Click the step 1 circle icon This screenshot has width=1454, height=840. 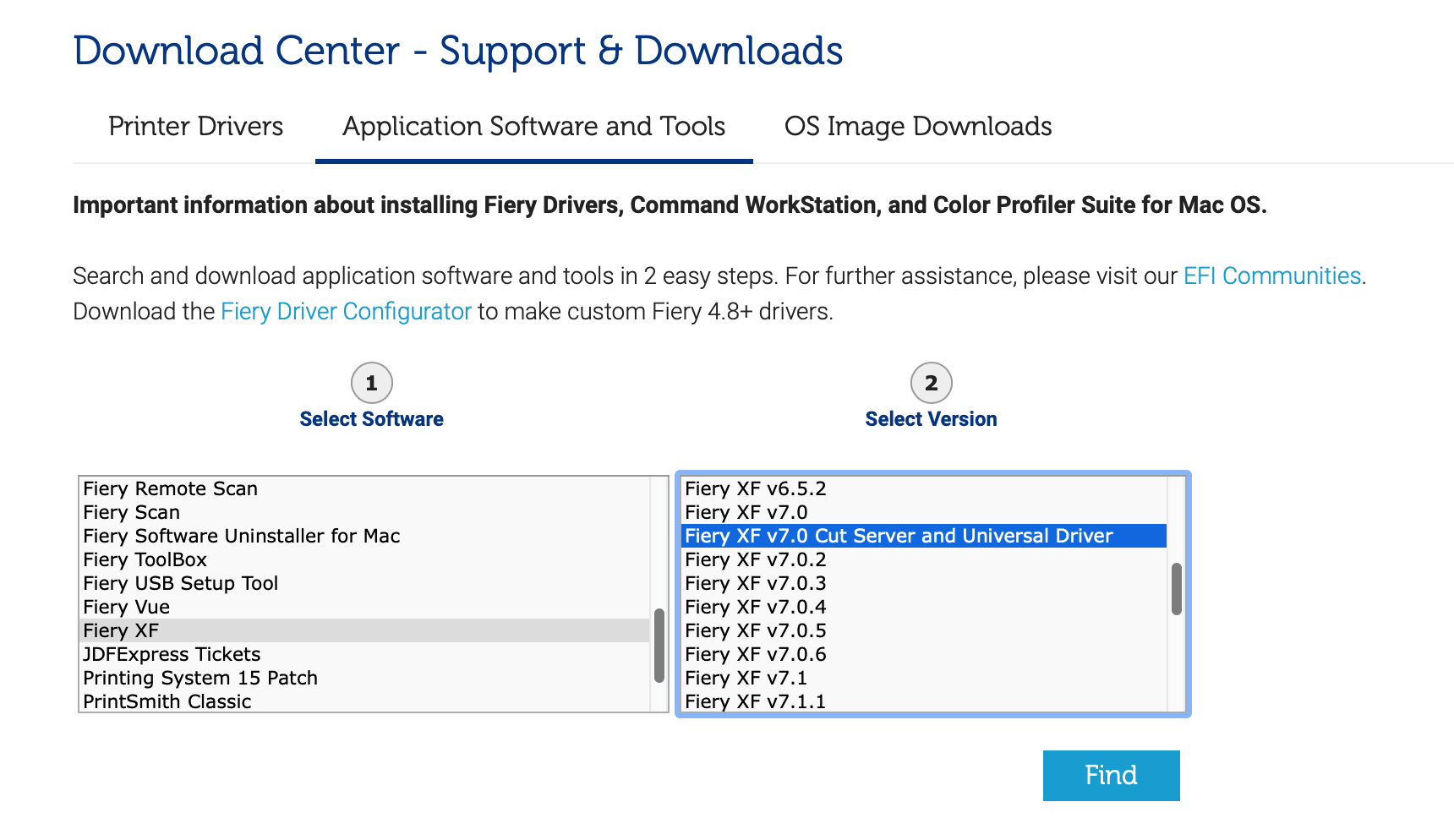click(x=371, y=384)
